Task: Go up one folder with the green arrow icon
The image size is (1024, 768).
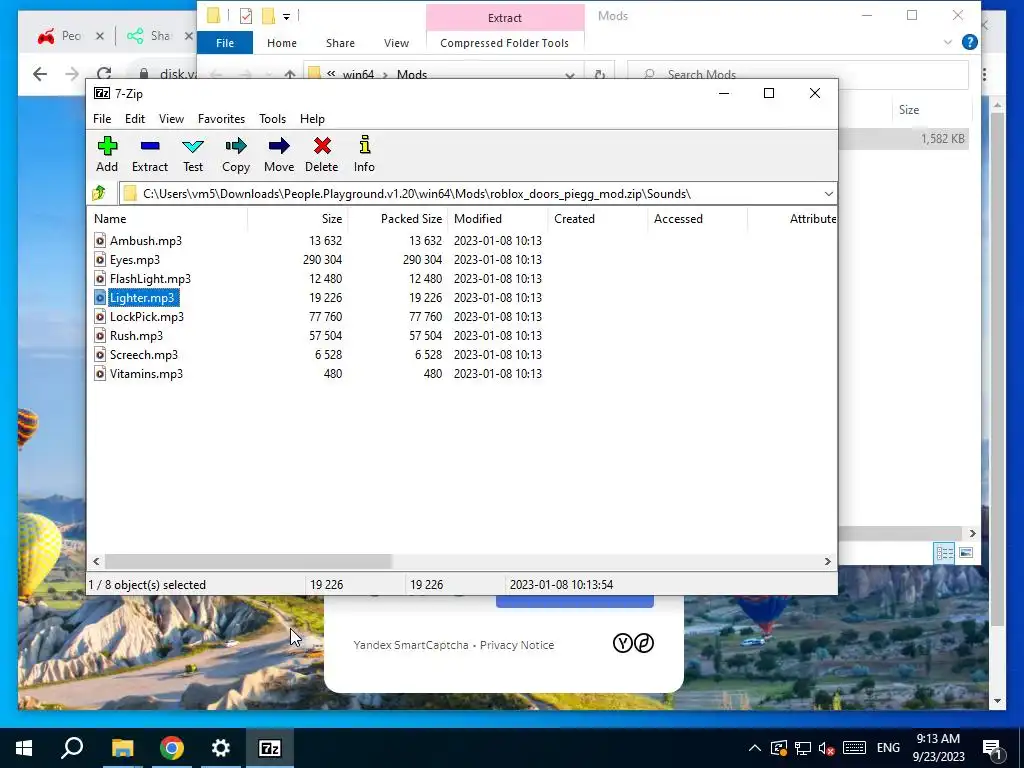Action: (99, 193)
